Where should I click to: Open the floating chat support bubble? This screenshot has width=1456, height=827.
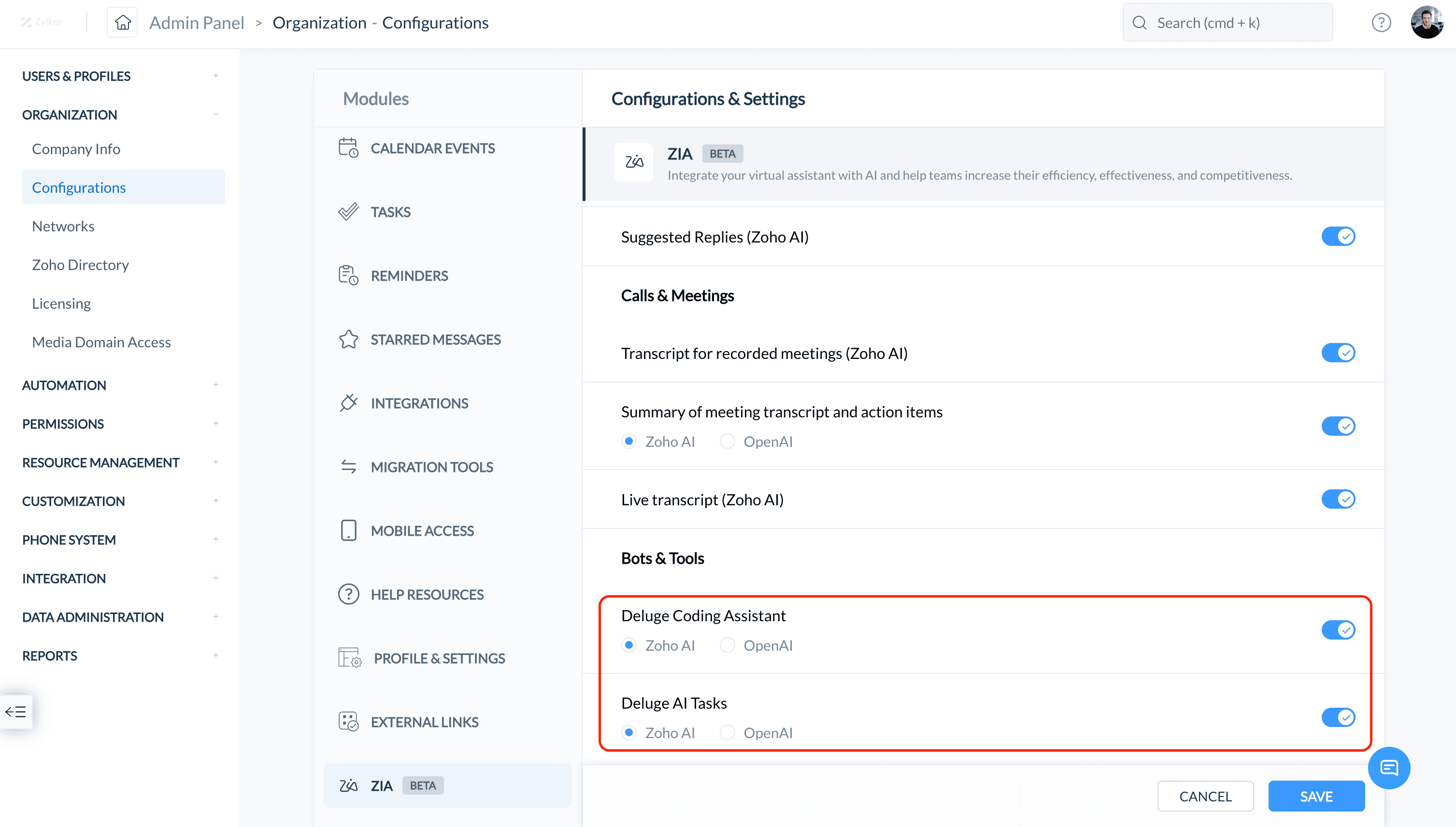click(x=1389, y=768)
